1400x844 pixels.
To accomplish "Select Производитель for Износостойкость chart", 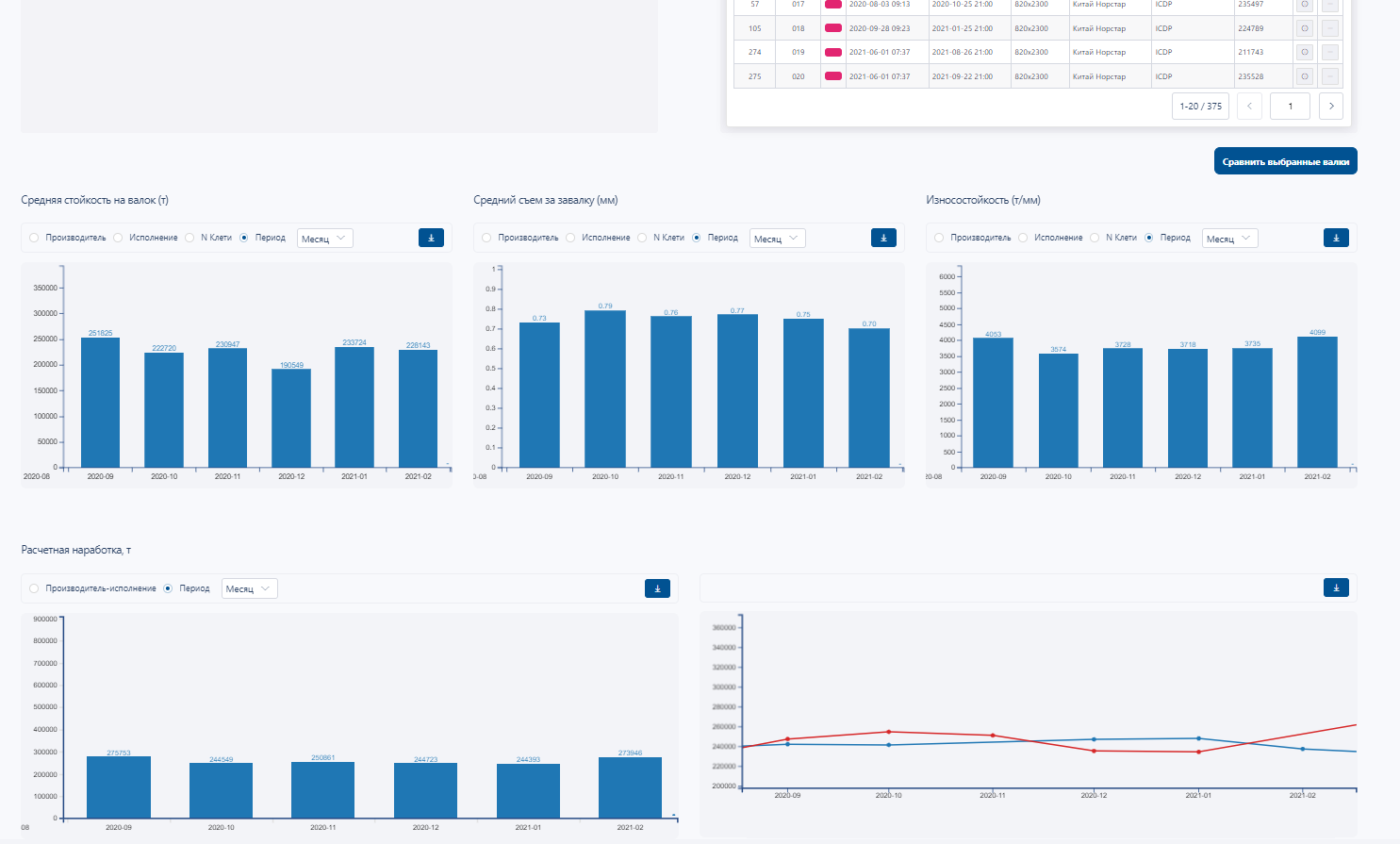I will click(x=940, y=238).
